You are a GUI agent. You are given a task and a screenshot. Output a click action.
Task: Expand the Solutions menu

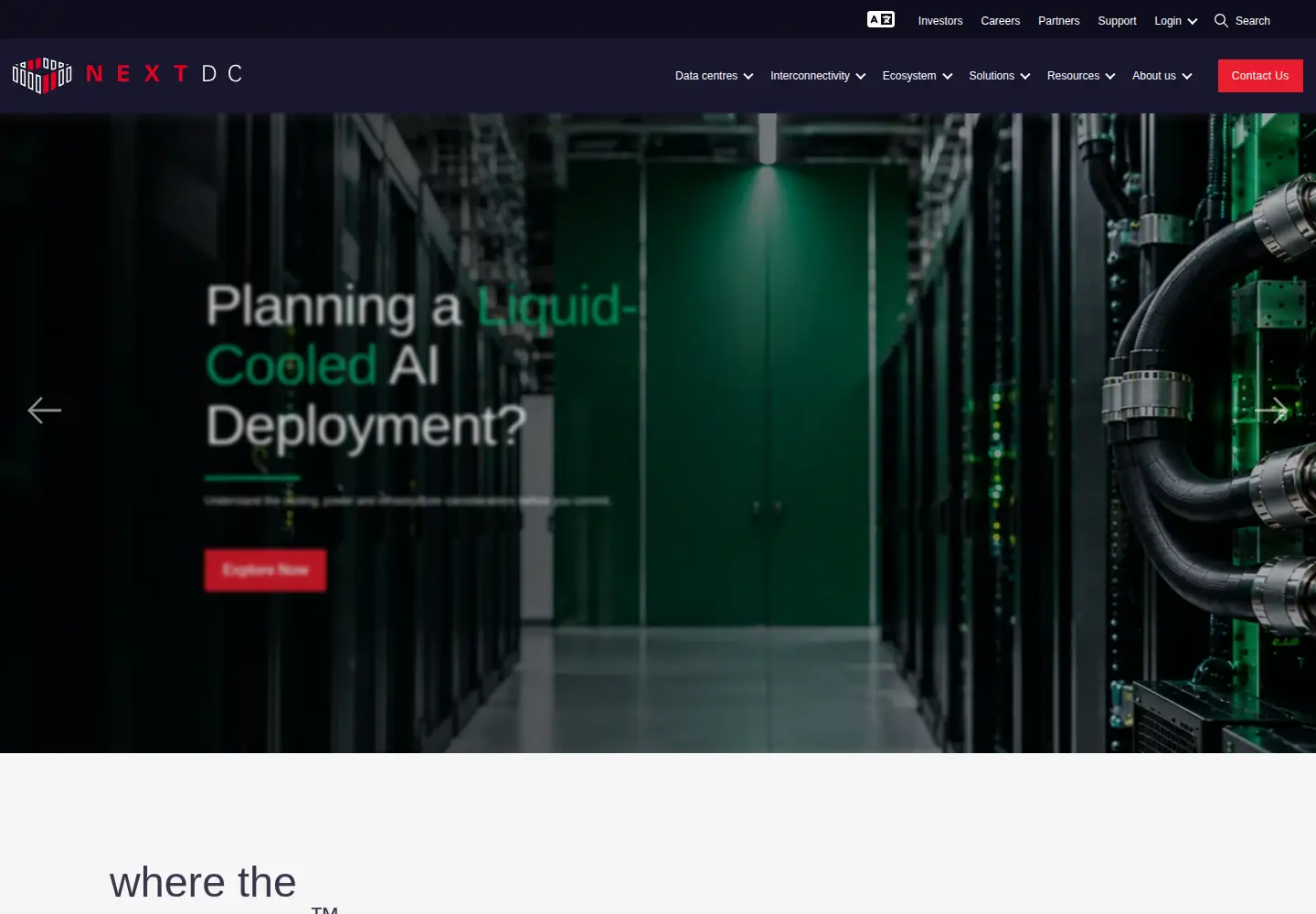(1000, 76)
